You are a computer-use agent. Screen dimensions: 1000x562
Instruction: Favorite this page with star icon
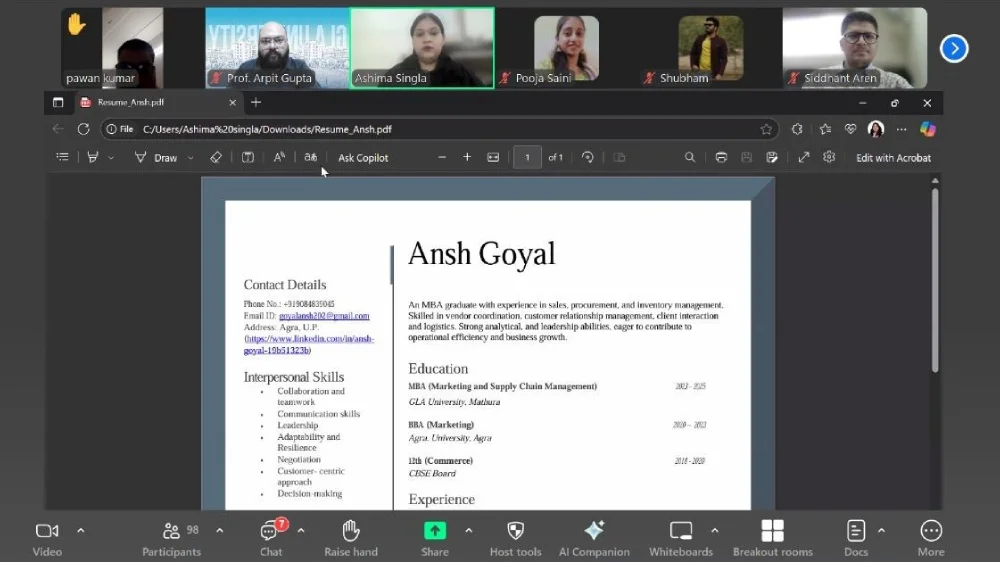click(x=766, y=129)
